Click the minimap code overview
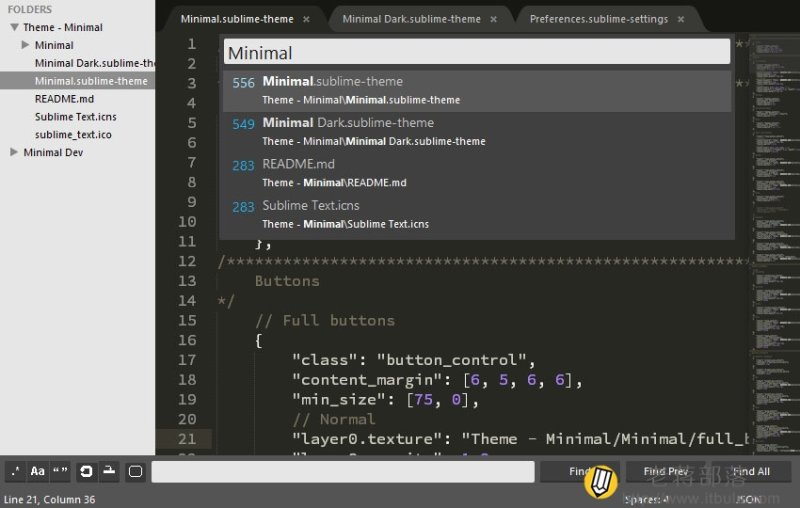Screen dimensions: 800x508 [776, 244]
